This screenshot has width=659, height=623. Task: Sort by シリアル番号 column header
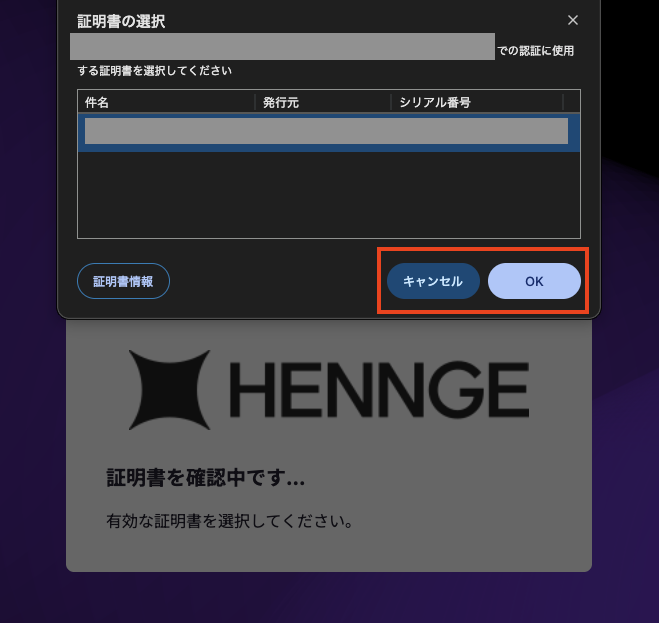pyautogui.click(x=477, y=102)
